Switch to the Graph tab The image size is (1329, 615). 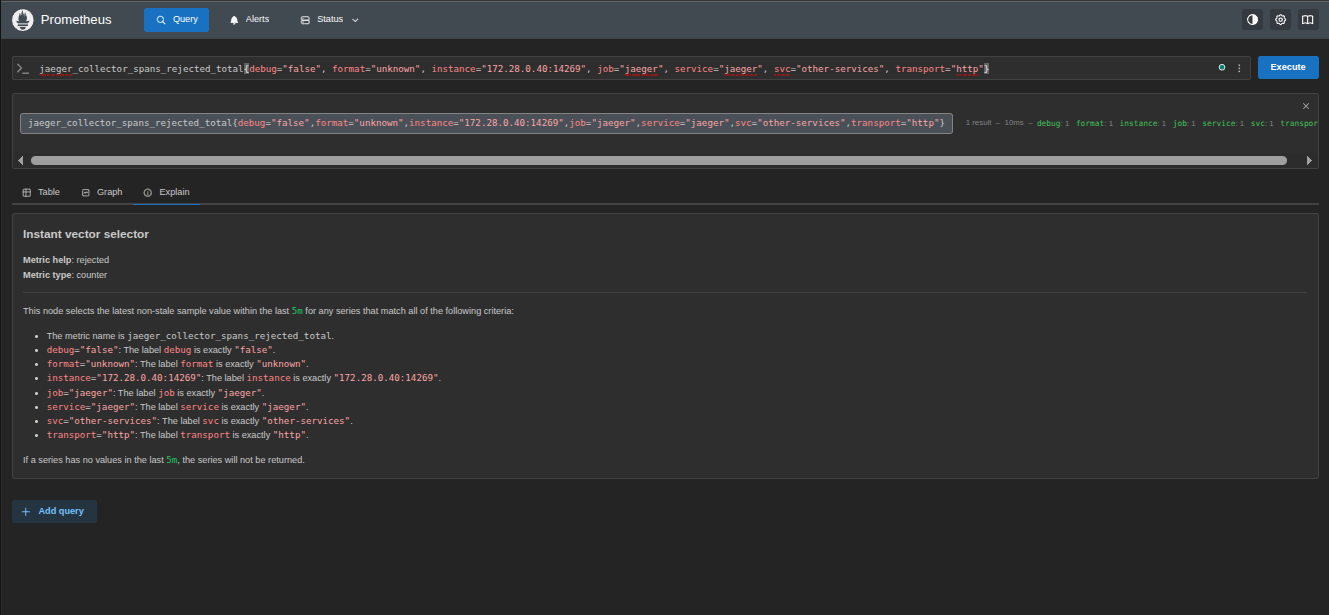[x=102, y=192]
